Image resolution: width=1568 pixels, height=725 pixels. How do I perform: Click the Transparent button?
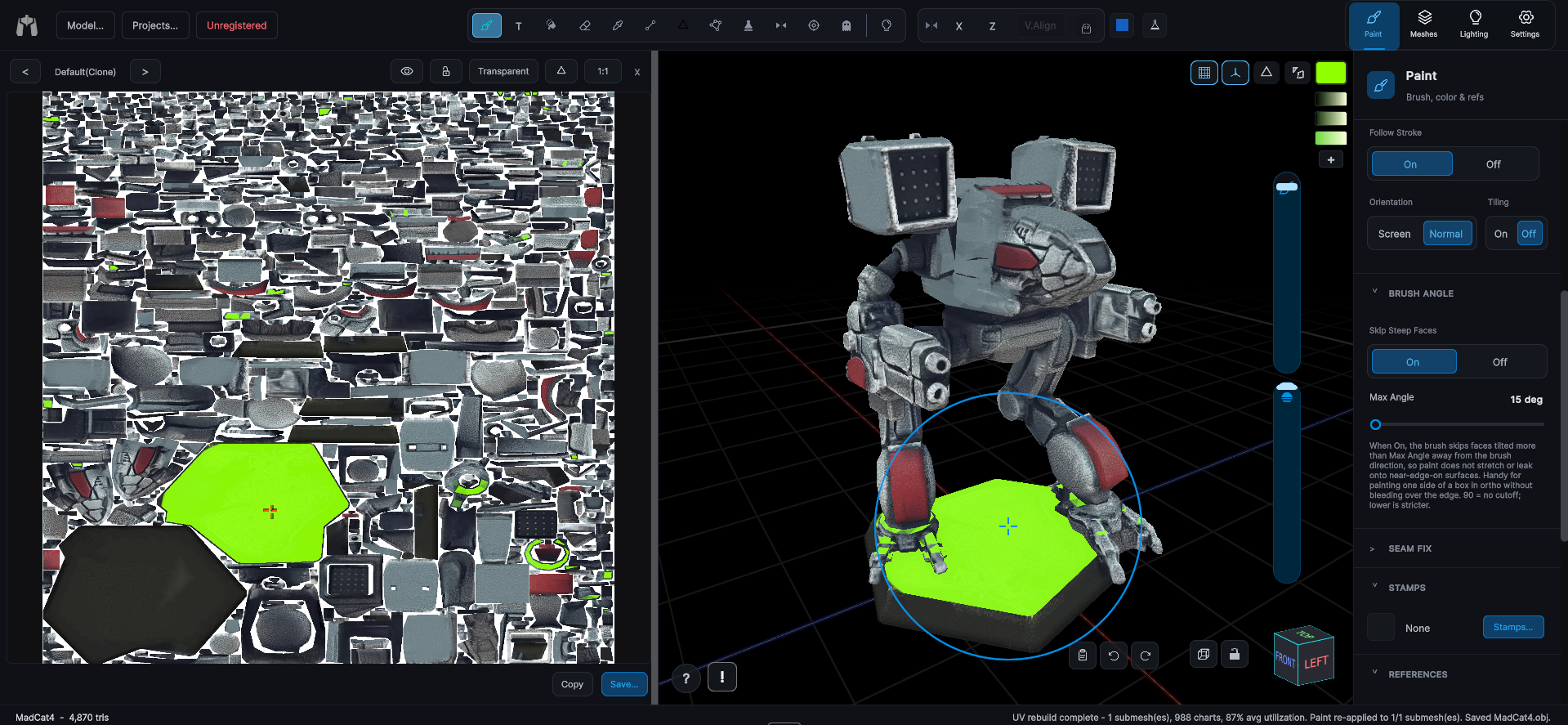503,71
